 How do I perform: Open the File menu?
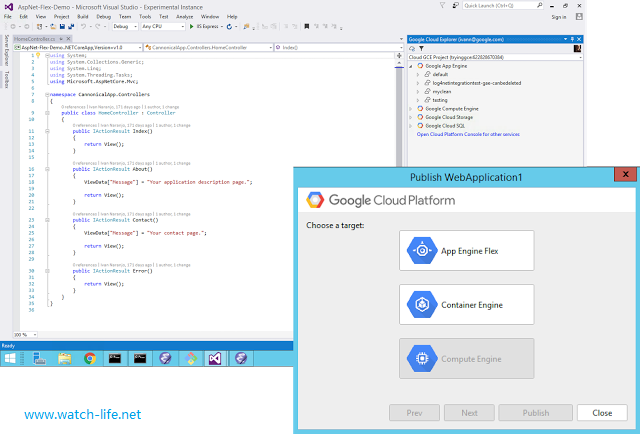[8, 17]
